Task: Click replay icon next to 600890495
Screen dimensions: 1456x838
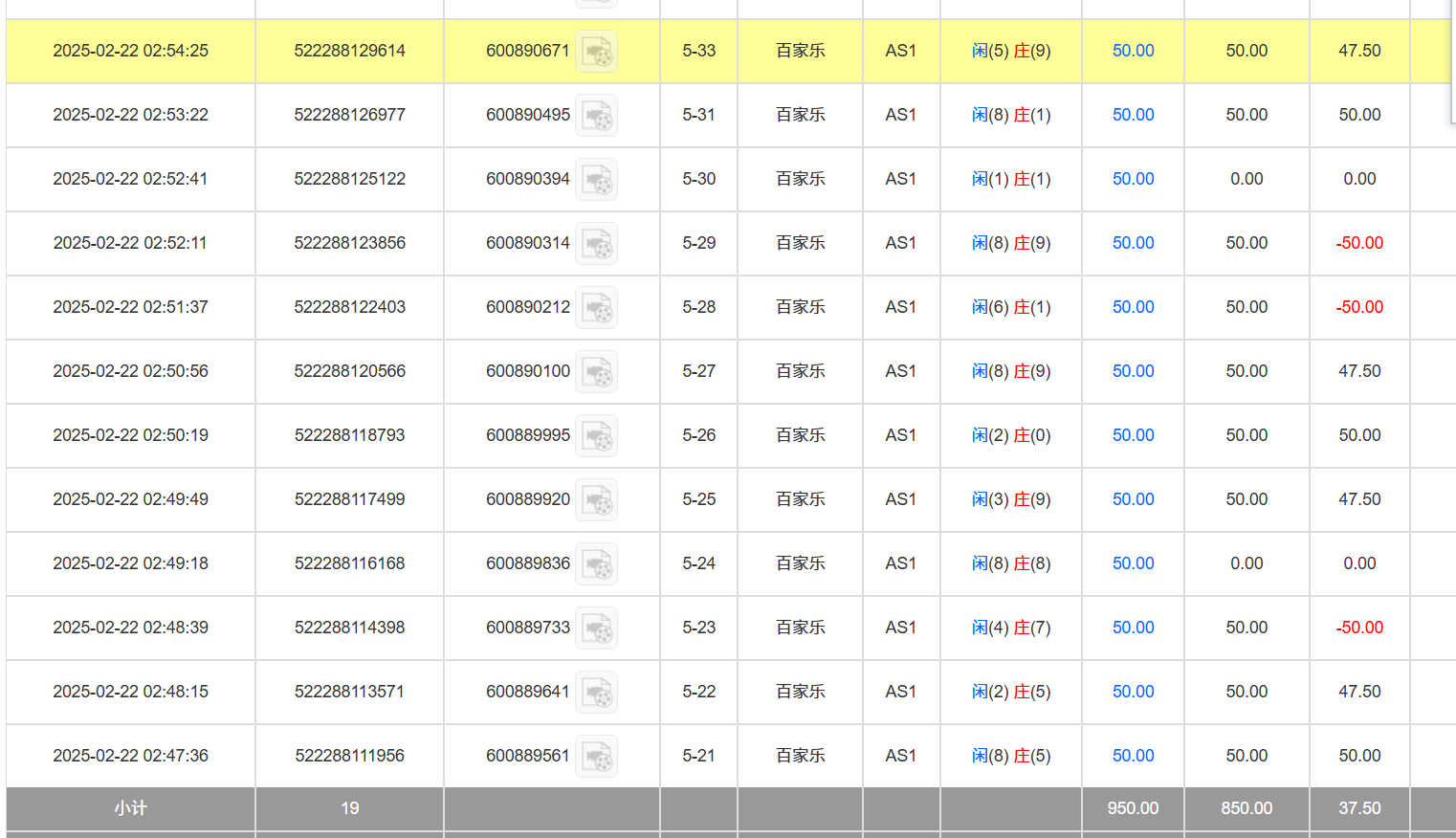Action: click(596, 116)
